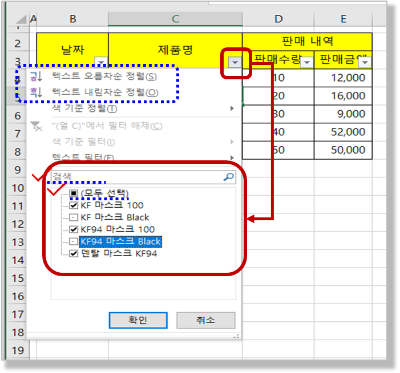
Task: Choose "(열 C)"에서 필터 해제 entry
Action: pos(134,126)
